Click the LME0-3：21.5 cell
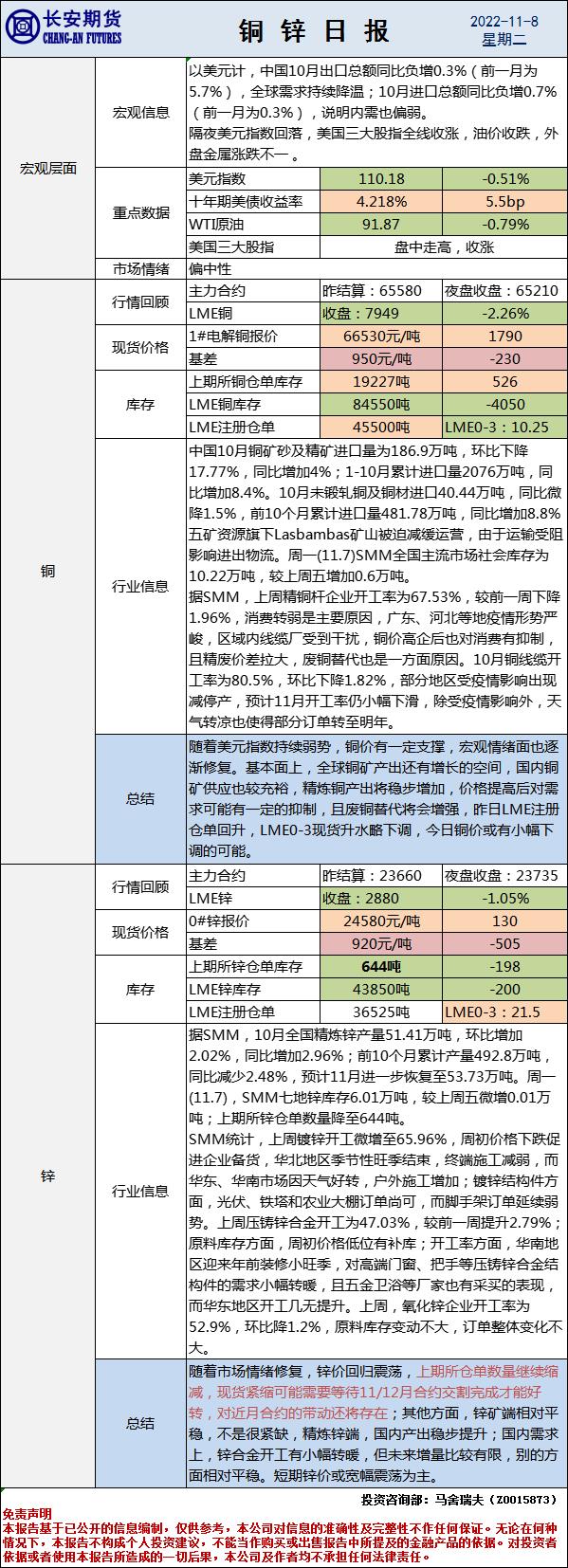The image size is (568, 1568). click(x=504, y=1012)
